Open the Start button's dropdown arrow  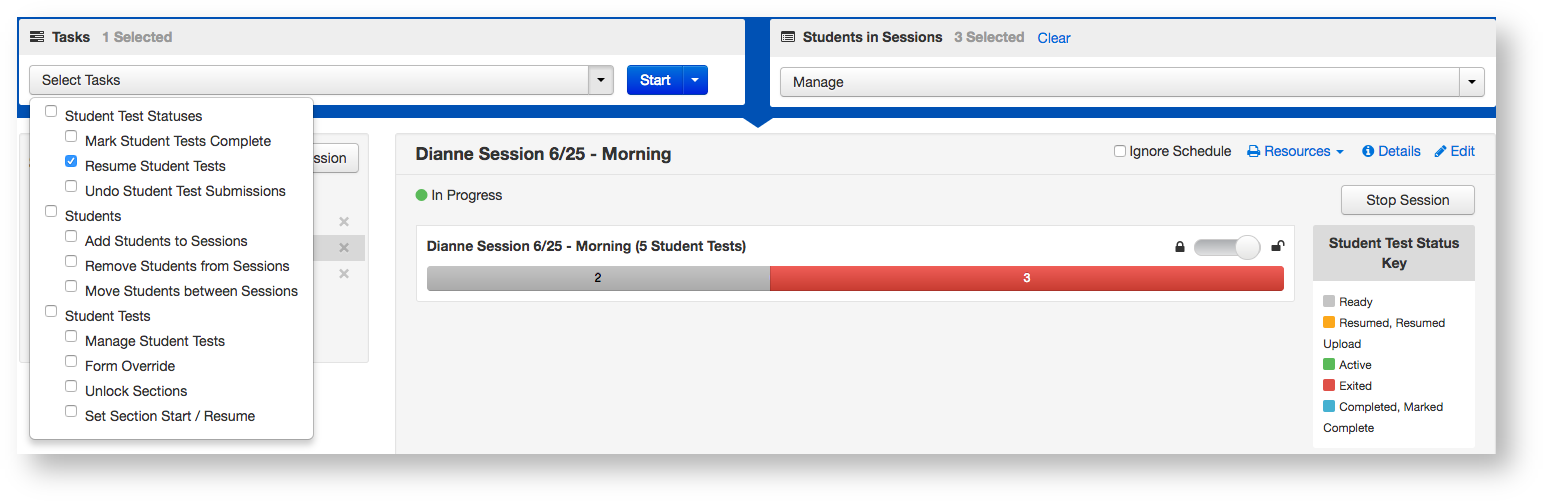pyautogui.click(x=696, y=80)
